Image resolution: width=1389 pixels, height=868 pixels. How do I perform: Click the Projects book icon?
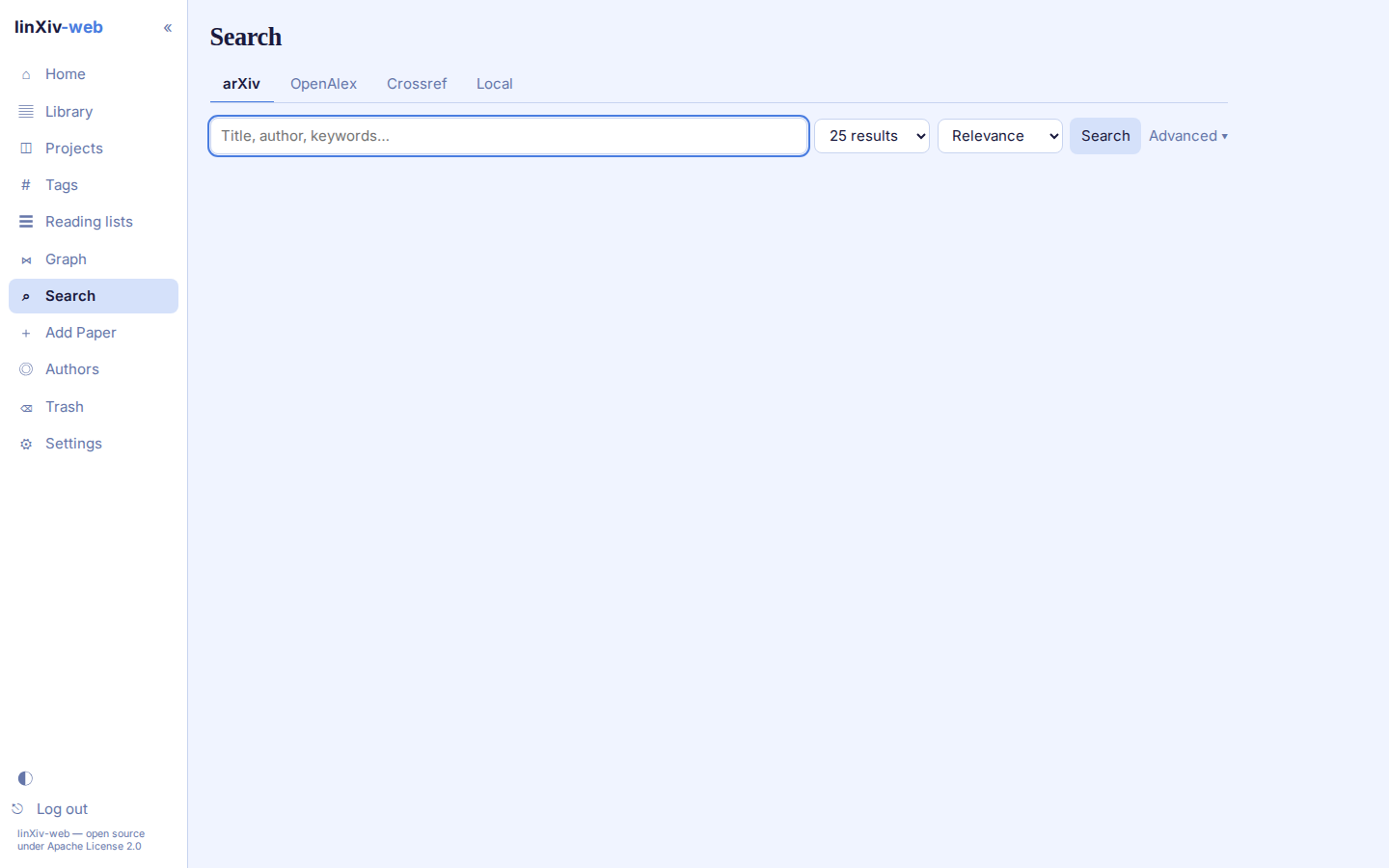click(x=26, y=149)
